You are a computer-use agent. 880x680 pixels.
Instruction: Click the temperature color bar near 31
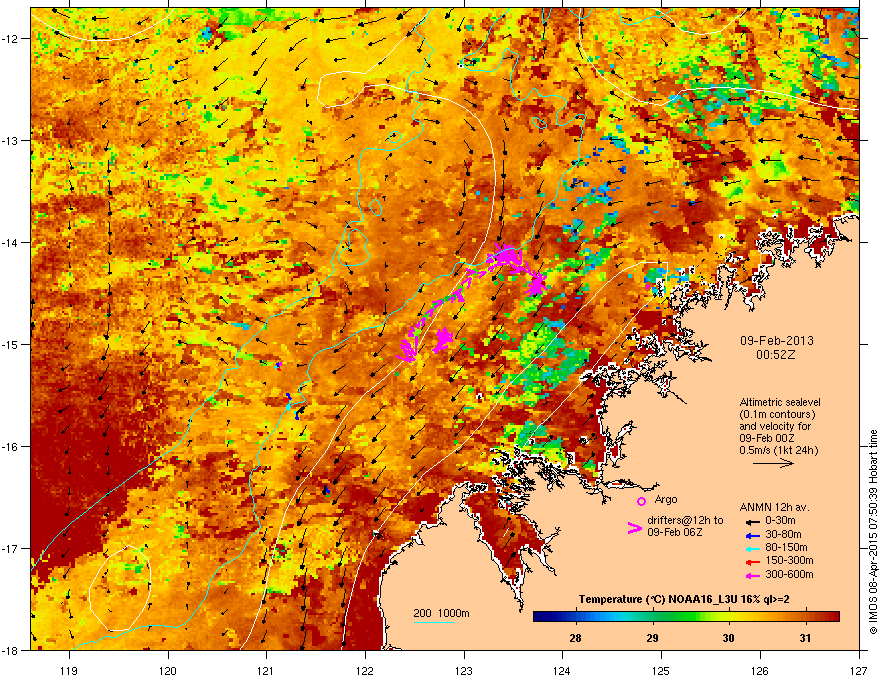805,617
